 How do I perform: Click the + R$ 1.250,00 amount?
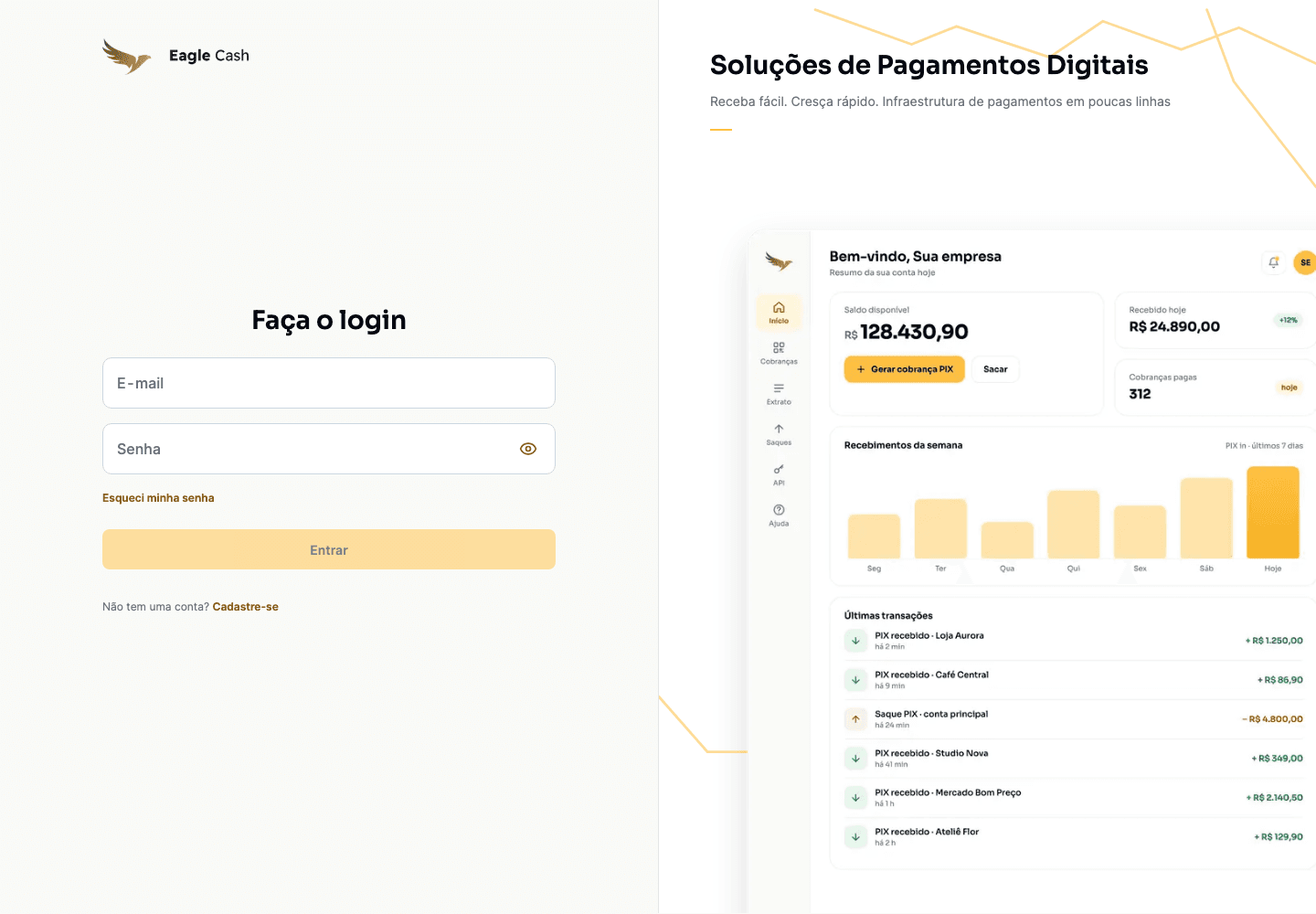point(1274,641)
